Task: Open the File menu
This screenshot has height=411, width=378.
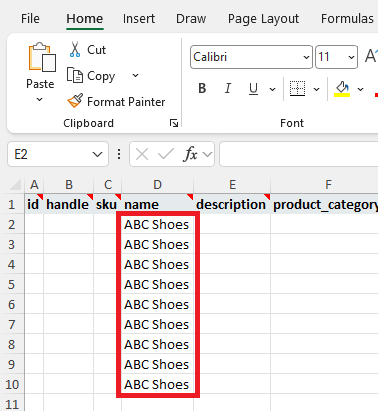Action: [x=30, y=19]
